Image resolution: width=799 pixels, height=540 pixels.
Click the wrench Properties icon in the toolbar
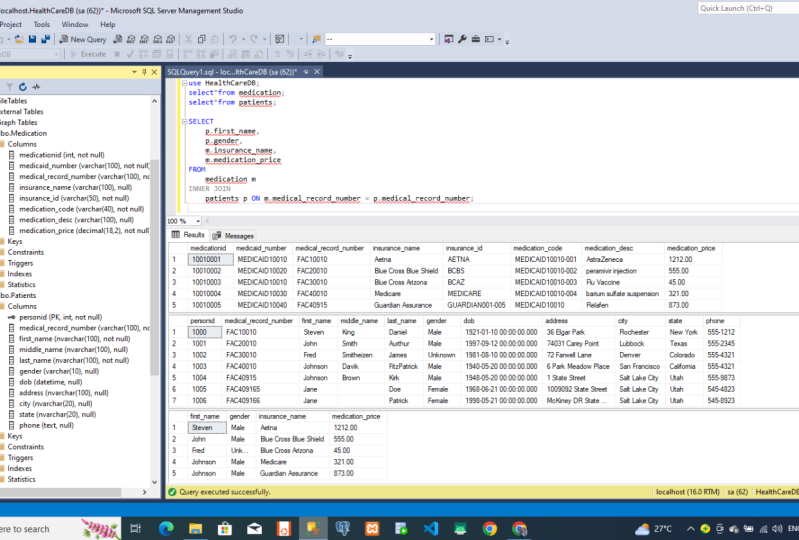[x=463, y=39]
